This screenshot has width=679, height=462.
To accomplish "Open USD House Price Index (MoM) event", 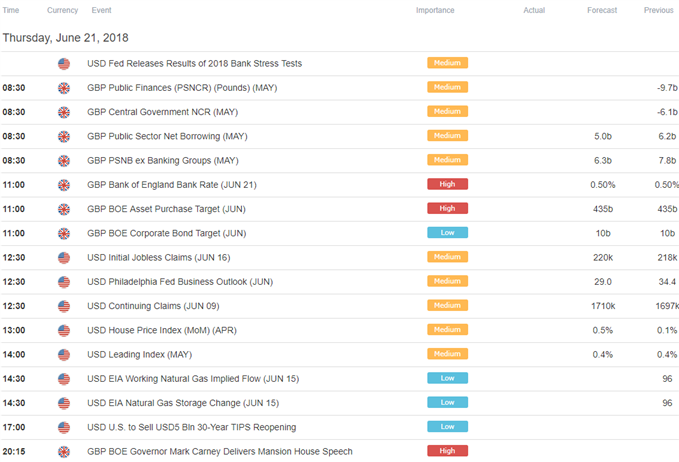I will (x=162, y=330).
